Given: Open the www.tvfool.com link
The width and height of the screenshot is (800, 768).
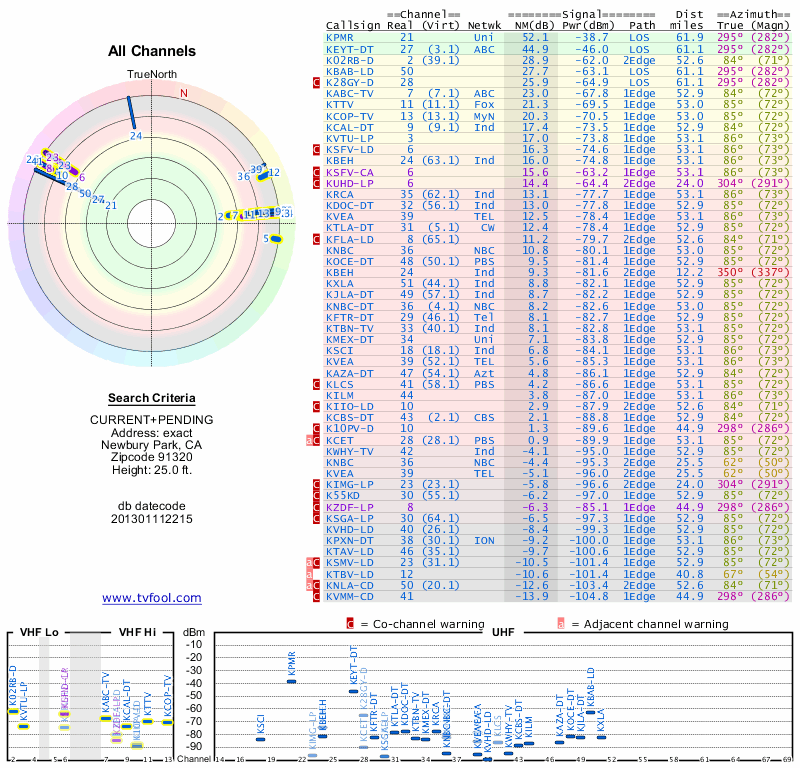Looking at the screenshot, I should 152,598.
